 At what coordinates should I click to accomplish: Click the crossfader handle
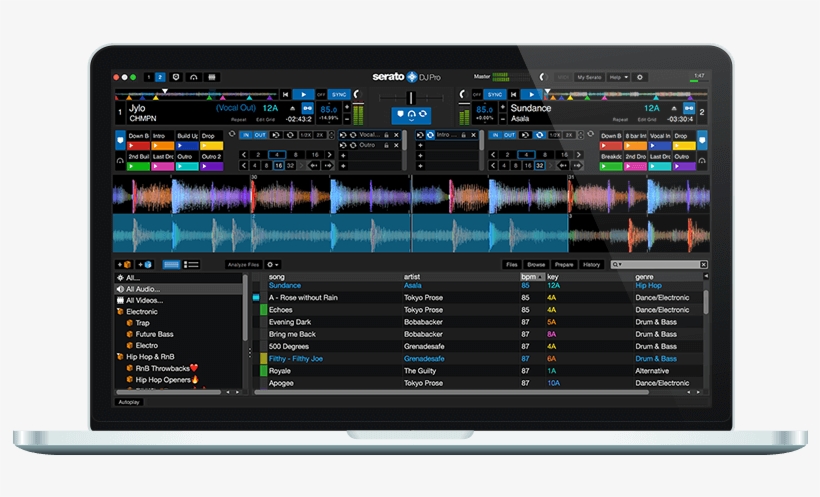click(411, 98)
